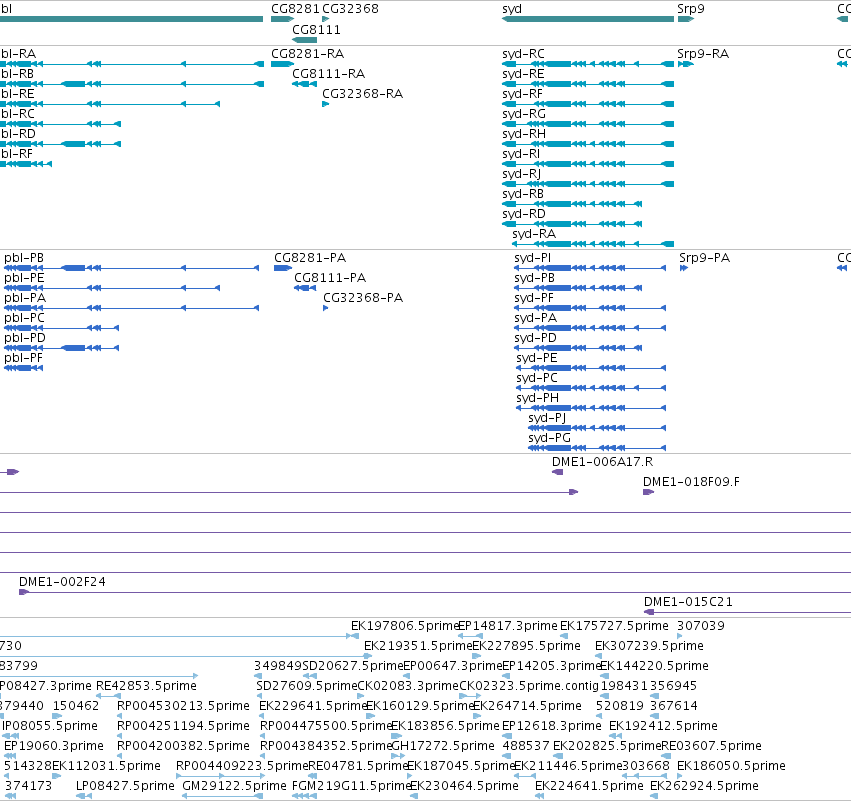Screen dimensions: 851x801
Task: Click transcript label syd-RI
Action: point(521,154)
